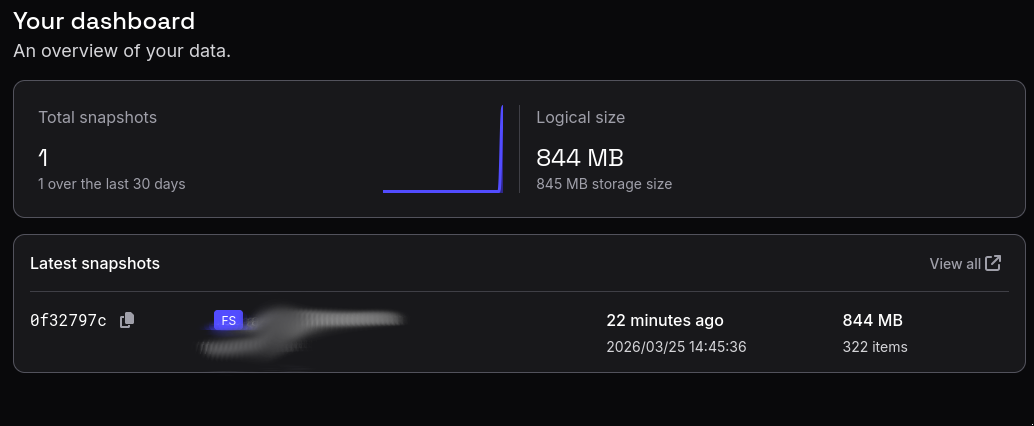The image size is (1034, 426).
Task: Open snapshot 0f32797c
Action: [68, 321]
